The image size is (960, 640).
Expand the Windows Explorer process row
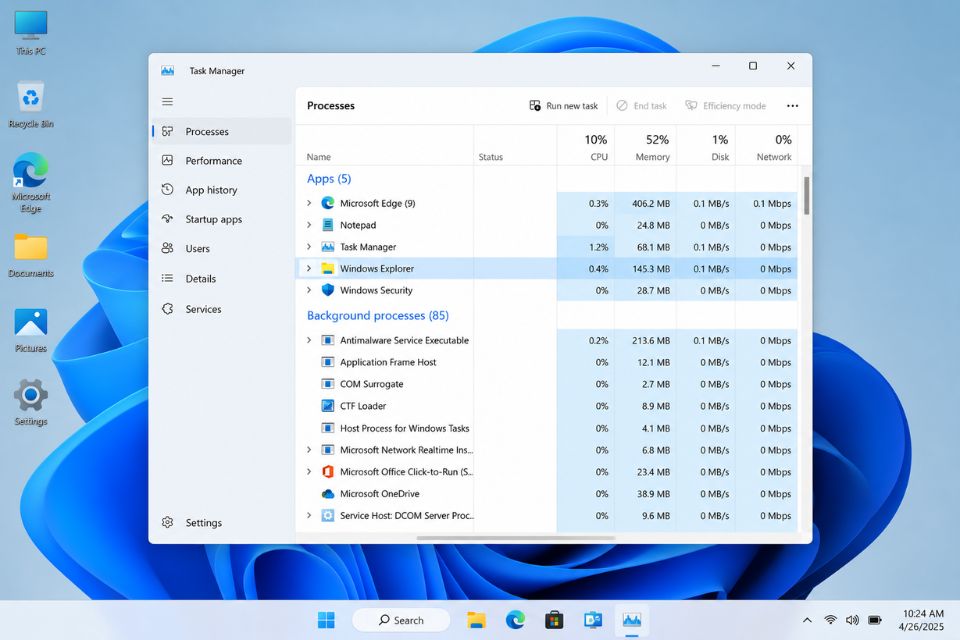click(309, 268)
